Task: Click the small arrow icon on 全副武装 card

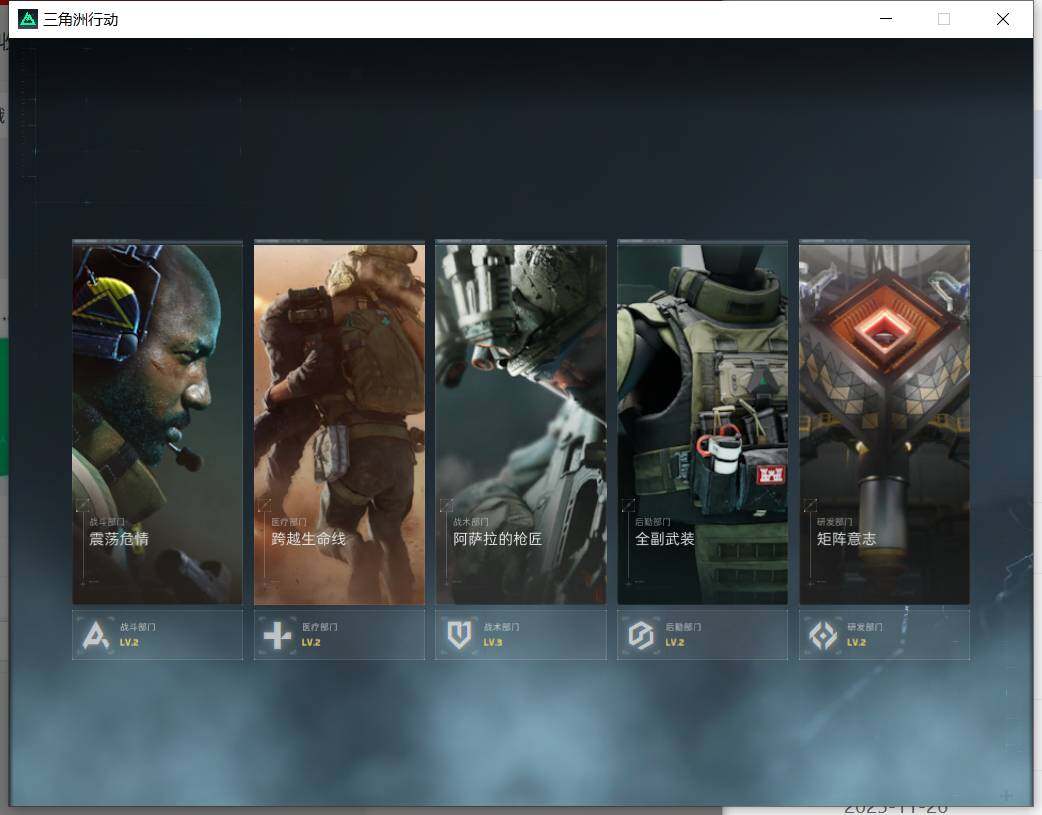Action: (x=628, y=505)
